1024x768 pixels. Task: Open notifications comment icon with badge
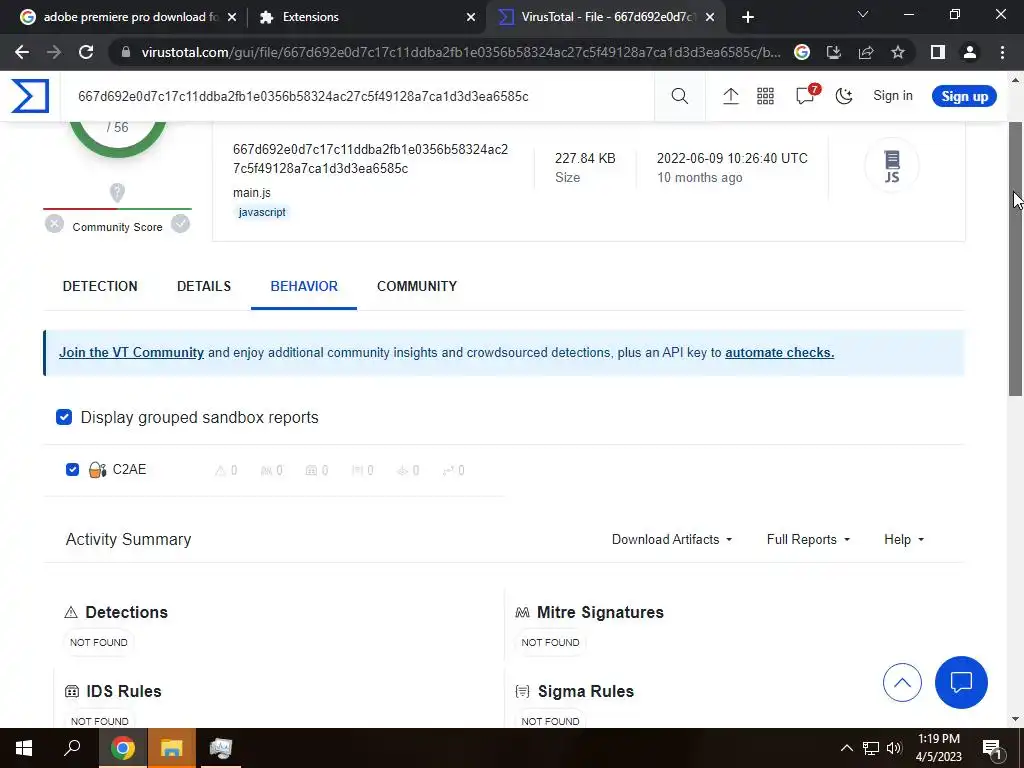tap(806, 95)
